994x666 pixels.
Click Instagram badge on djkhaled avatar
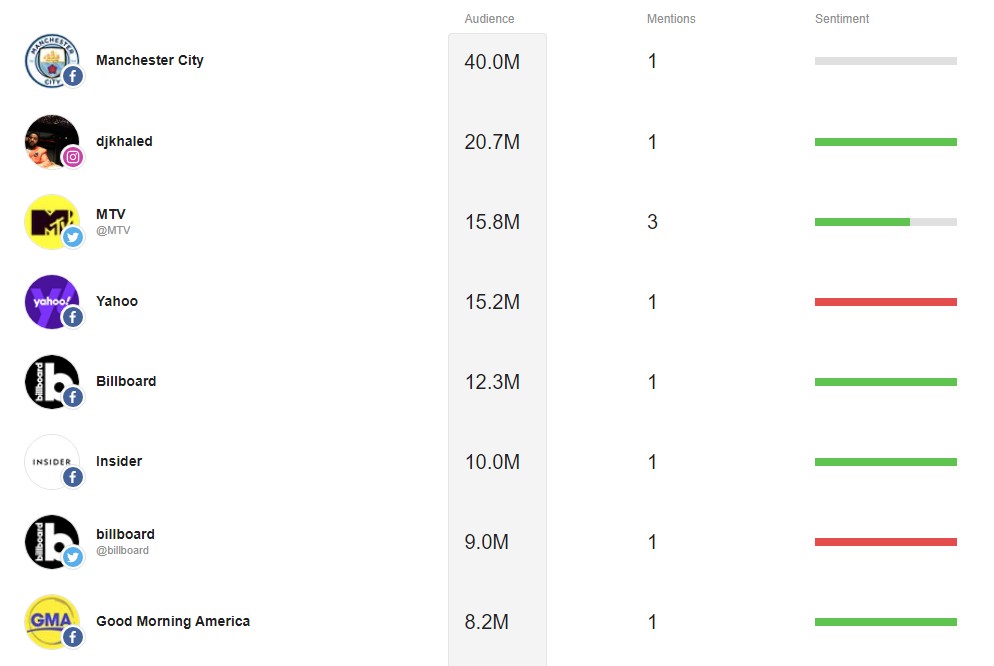coord(73,157)
